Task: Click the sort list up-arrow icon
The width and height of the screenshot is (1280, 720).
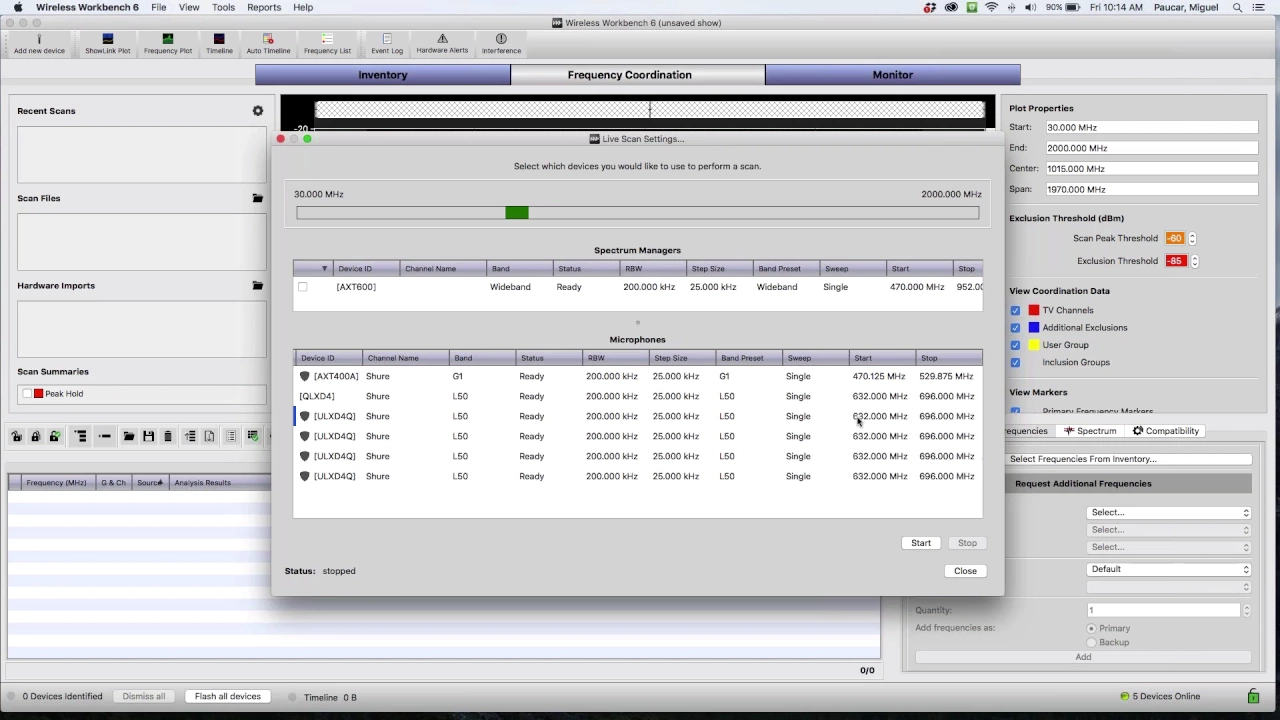Action: pos(190,436)
